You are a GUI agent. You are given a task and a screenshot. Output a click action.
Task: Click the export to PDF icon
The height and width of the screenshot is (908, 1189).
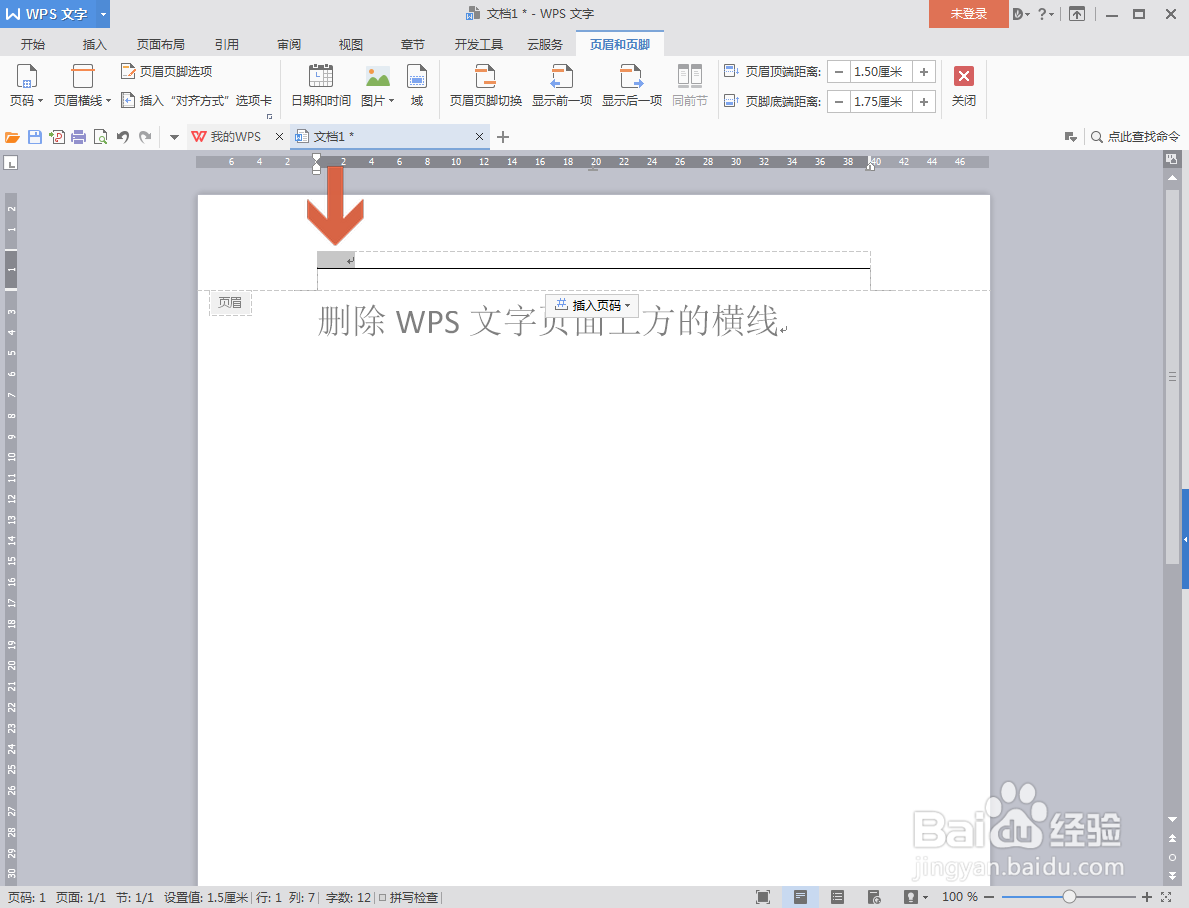57,137
